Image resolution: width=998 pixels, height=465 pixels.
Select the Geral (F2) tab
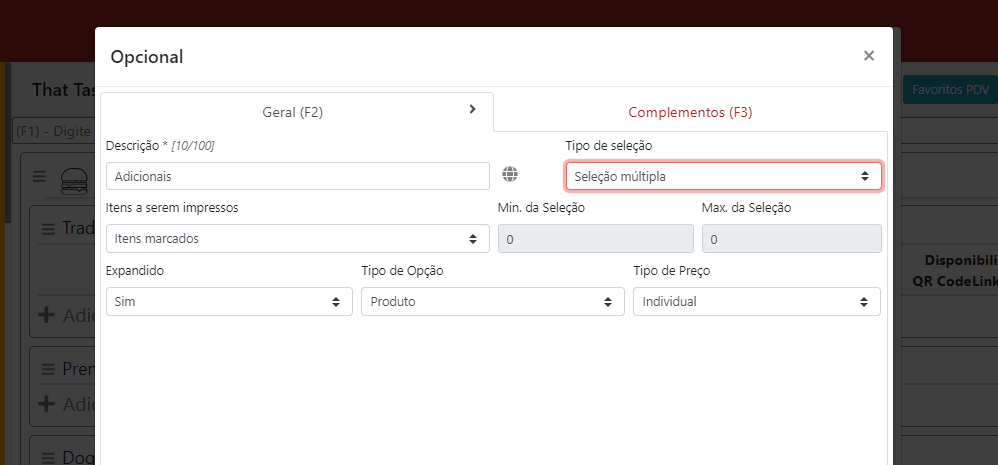tap(292, 113)
